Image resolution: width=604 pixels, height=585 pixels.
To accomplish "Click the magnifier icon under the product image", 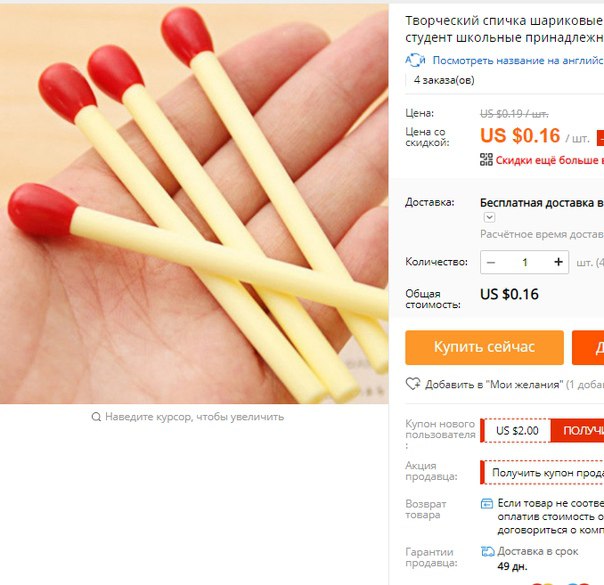I will tap(96, 417).
